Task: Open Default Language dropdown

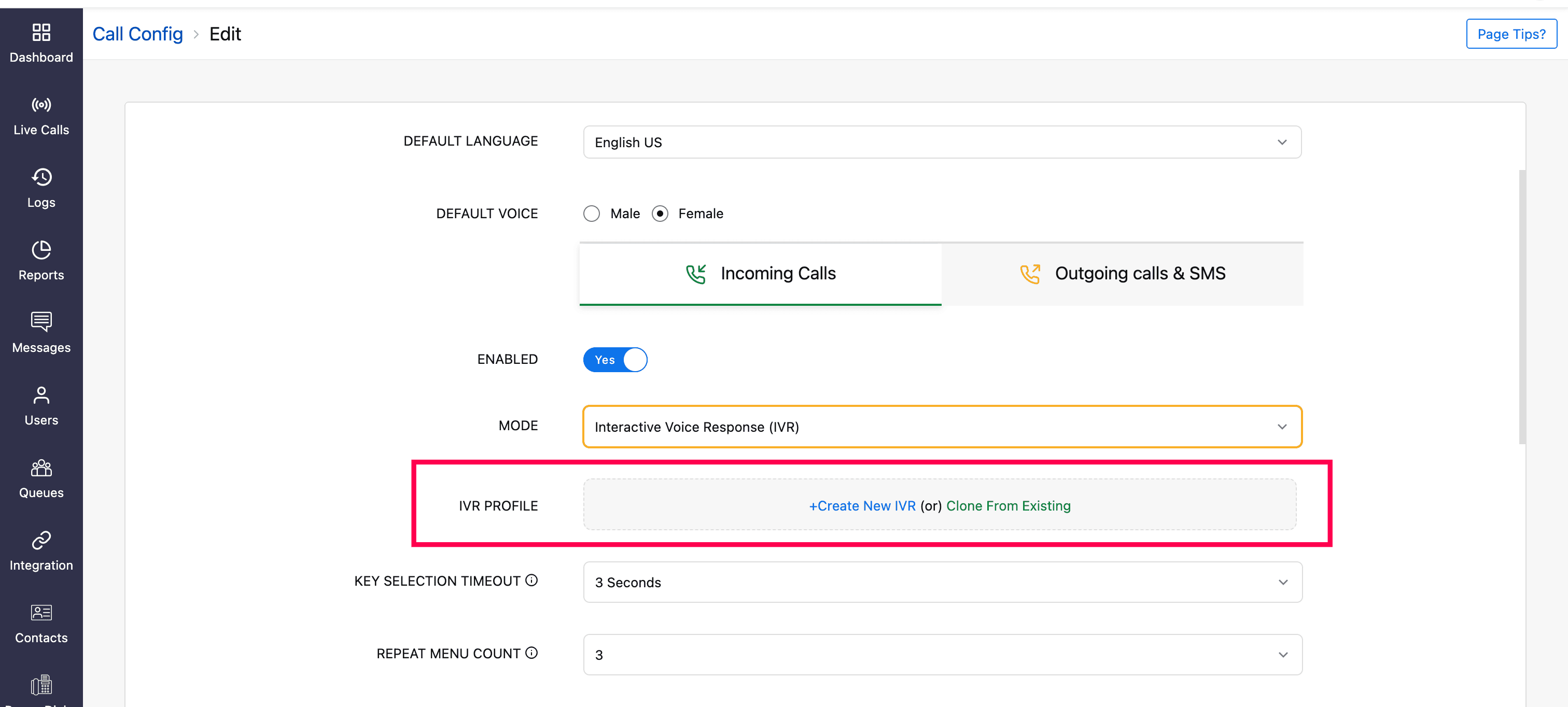Action: pyautogui.click(x=942, y=143)
